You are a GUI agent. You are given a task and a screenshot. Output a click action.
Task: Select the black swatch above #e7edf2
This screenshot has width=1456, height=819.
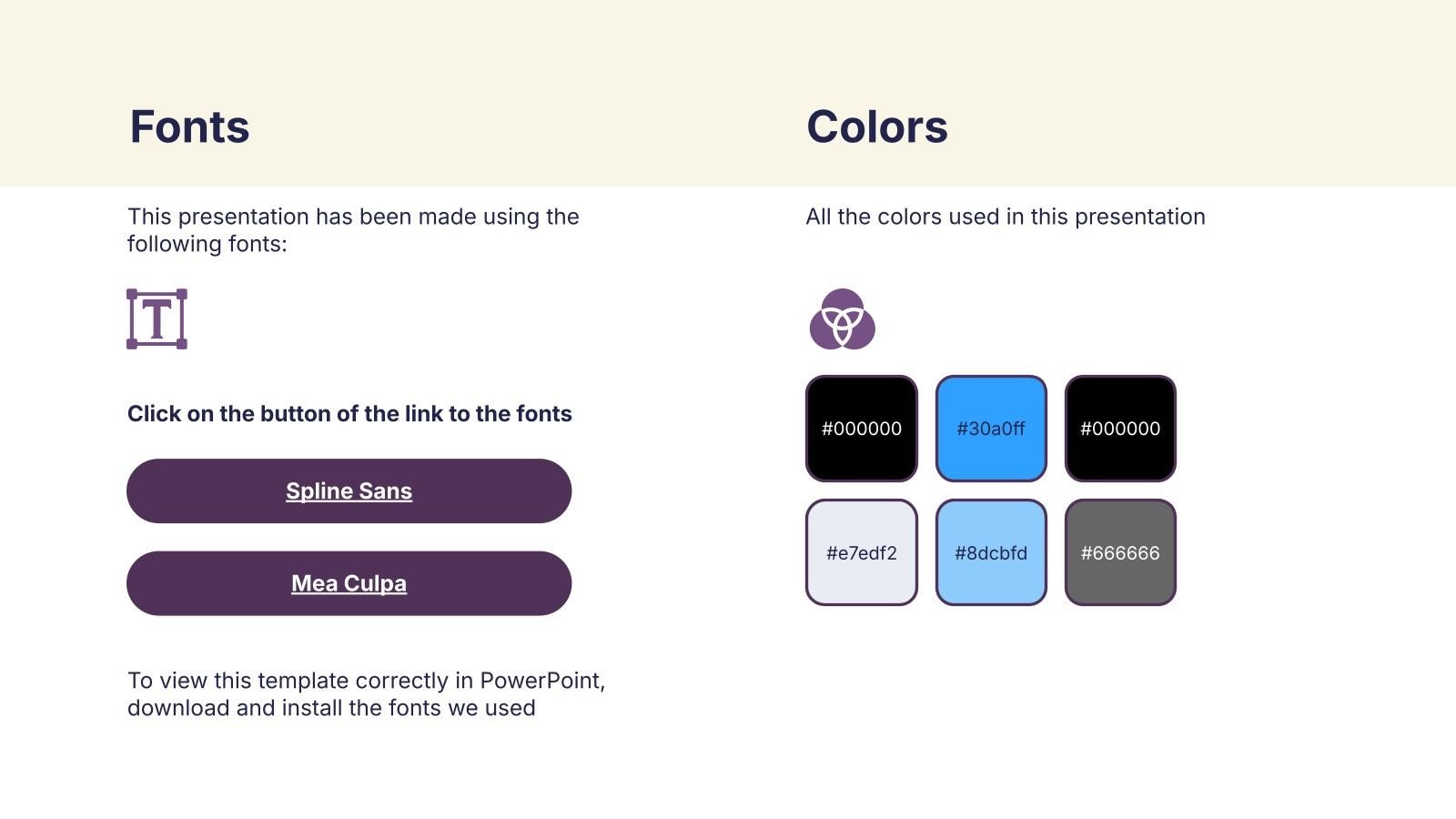click(862, 429)
